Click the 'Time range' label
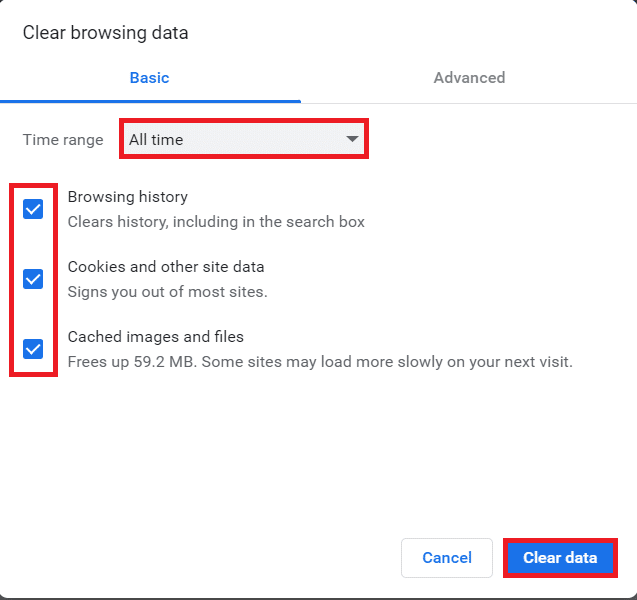This screenshot has width=637, height=600. pos(63,140)
